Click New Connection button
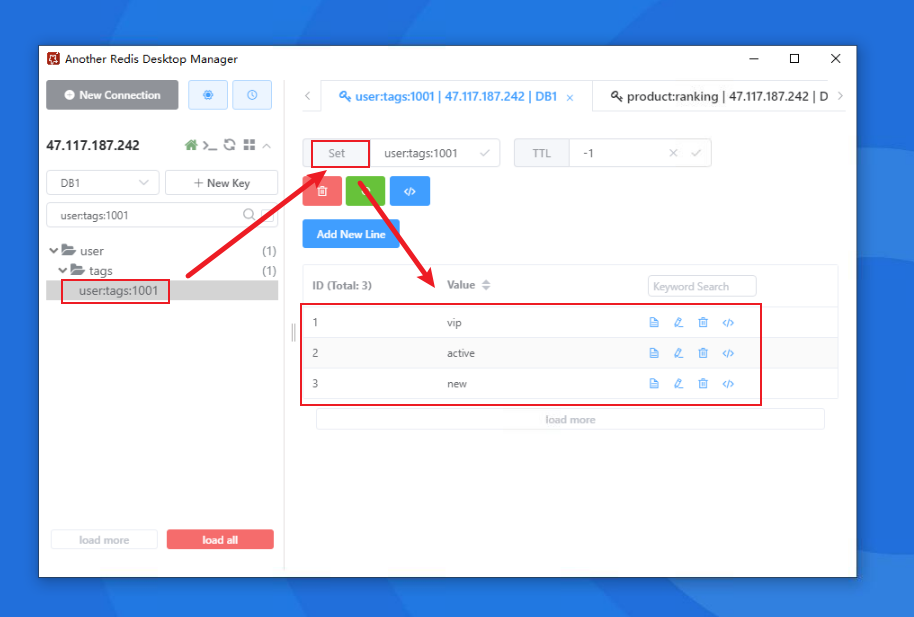Screen dimensions: 914x617 (113, 95)
